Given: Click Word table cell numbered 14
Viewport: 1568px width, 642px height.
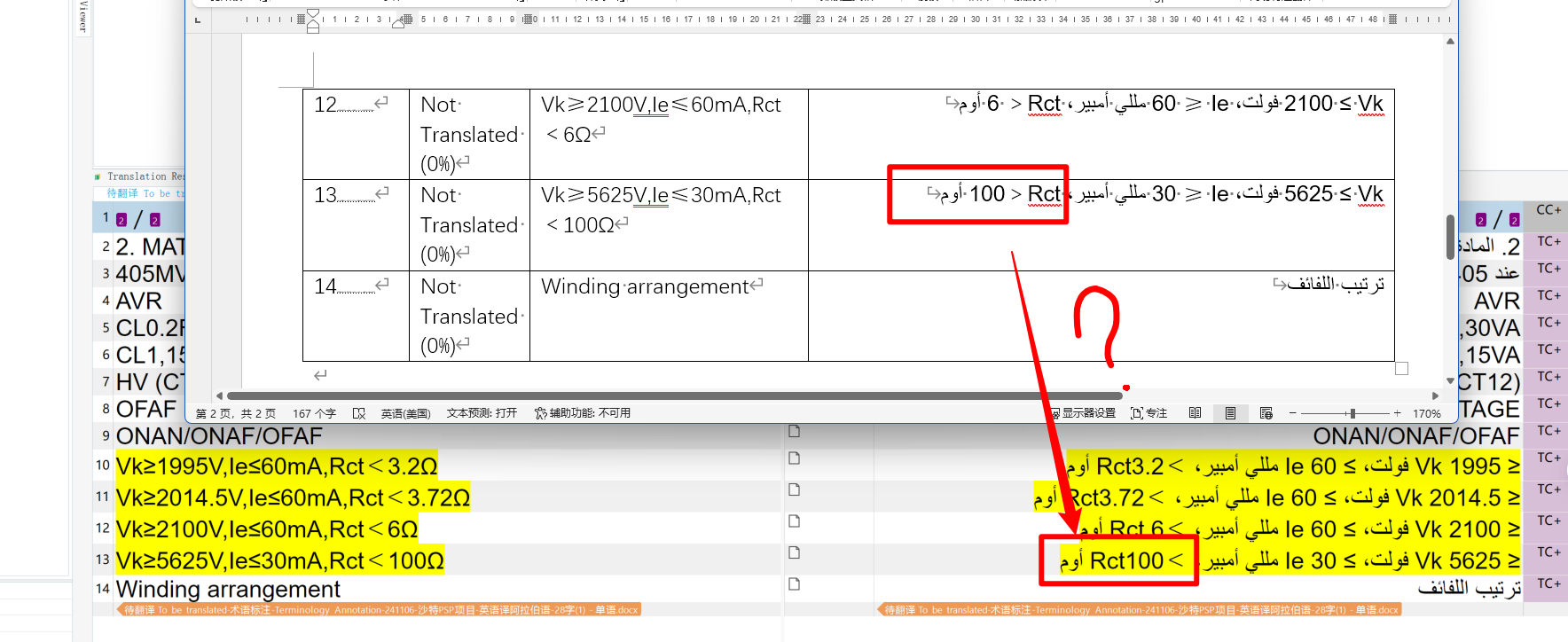Looking at the screenshot, I should click(x=356, y=316).
